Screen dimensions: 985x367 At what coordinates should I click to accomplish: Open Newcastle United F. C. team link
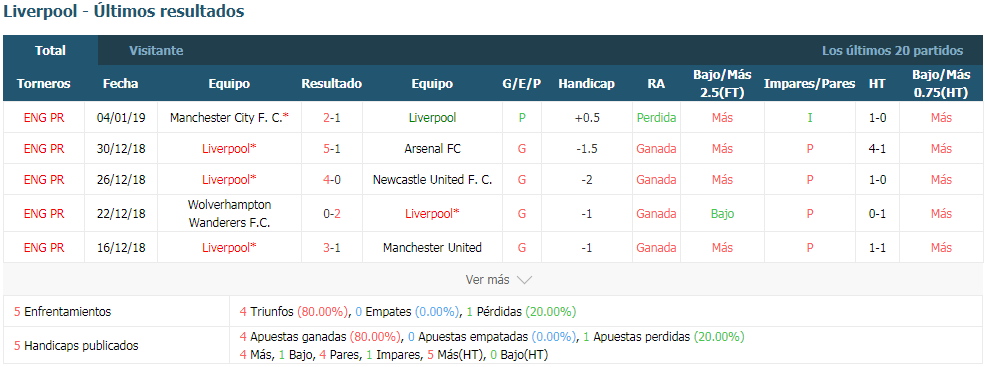pos(432,180)
